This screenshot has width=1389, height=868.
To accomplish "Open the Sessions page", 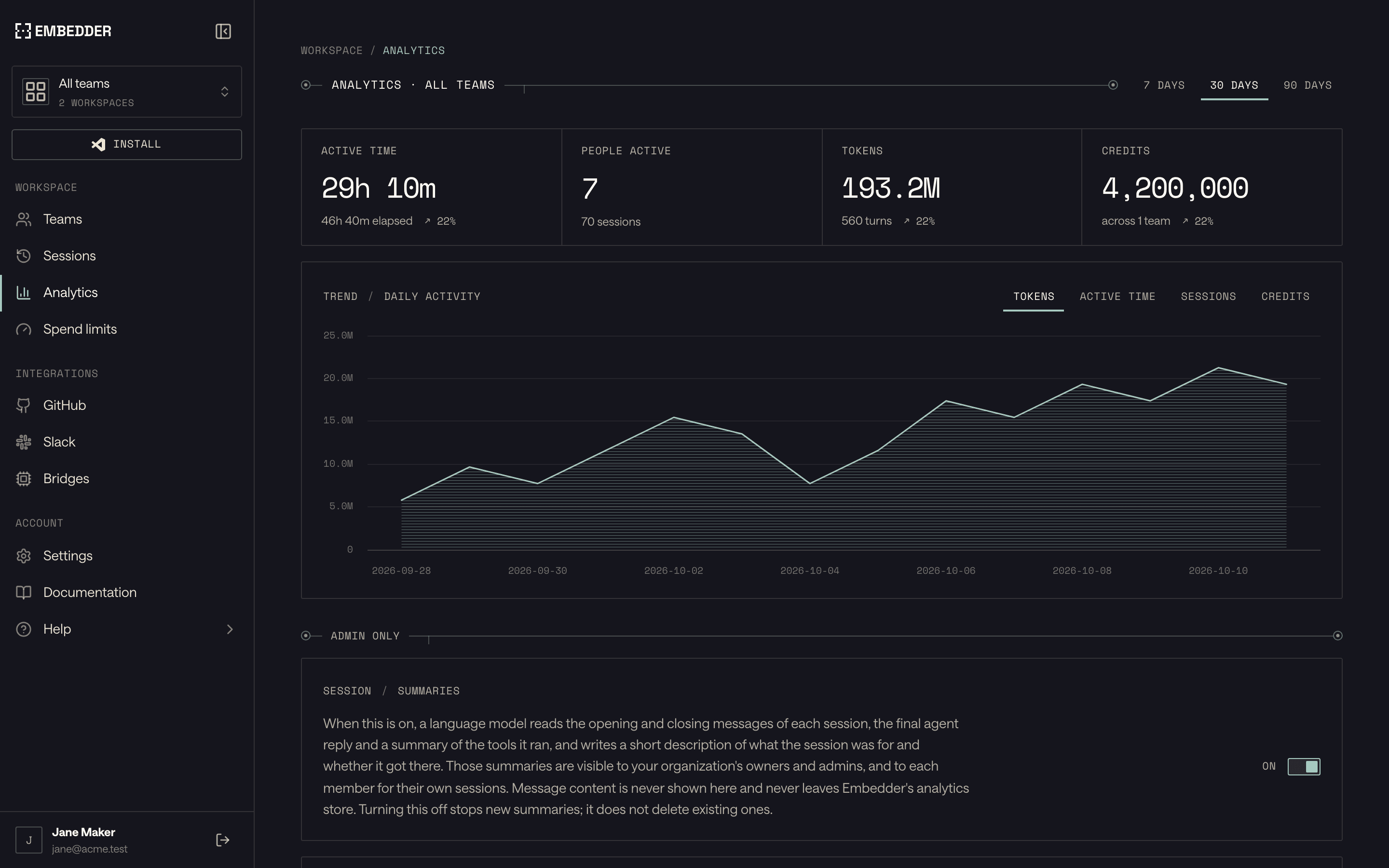I will click(127, 256).
